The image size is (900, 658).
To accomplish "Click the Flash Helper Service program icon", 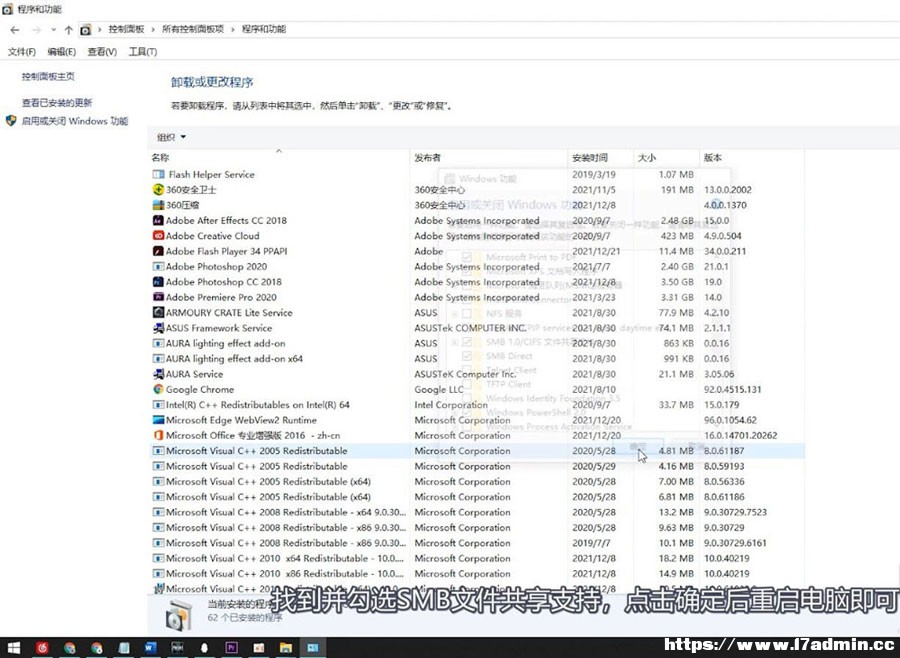I will pyautogui.click(x=158, y=175).
